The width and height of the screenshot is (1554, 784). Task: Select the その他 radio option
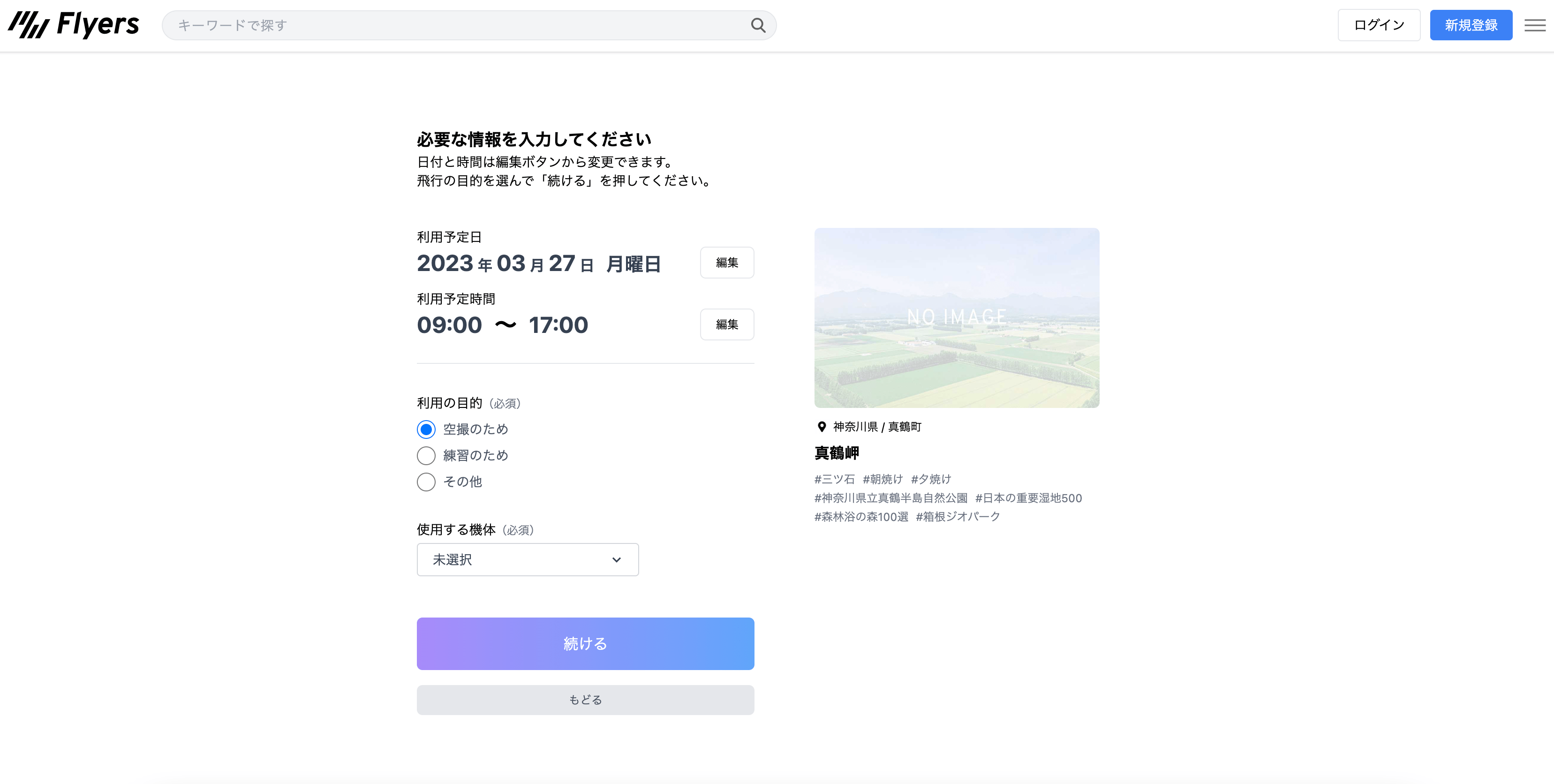(426, 482)
